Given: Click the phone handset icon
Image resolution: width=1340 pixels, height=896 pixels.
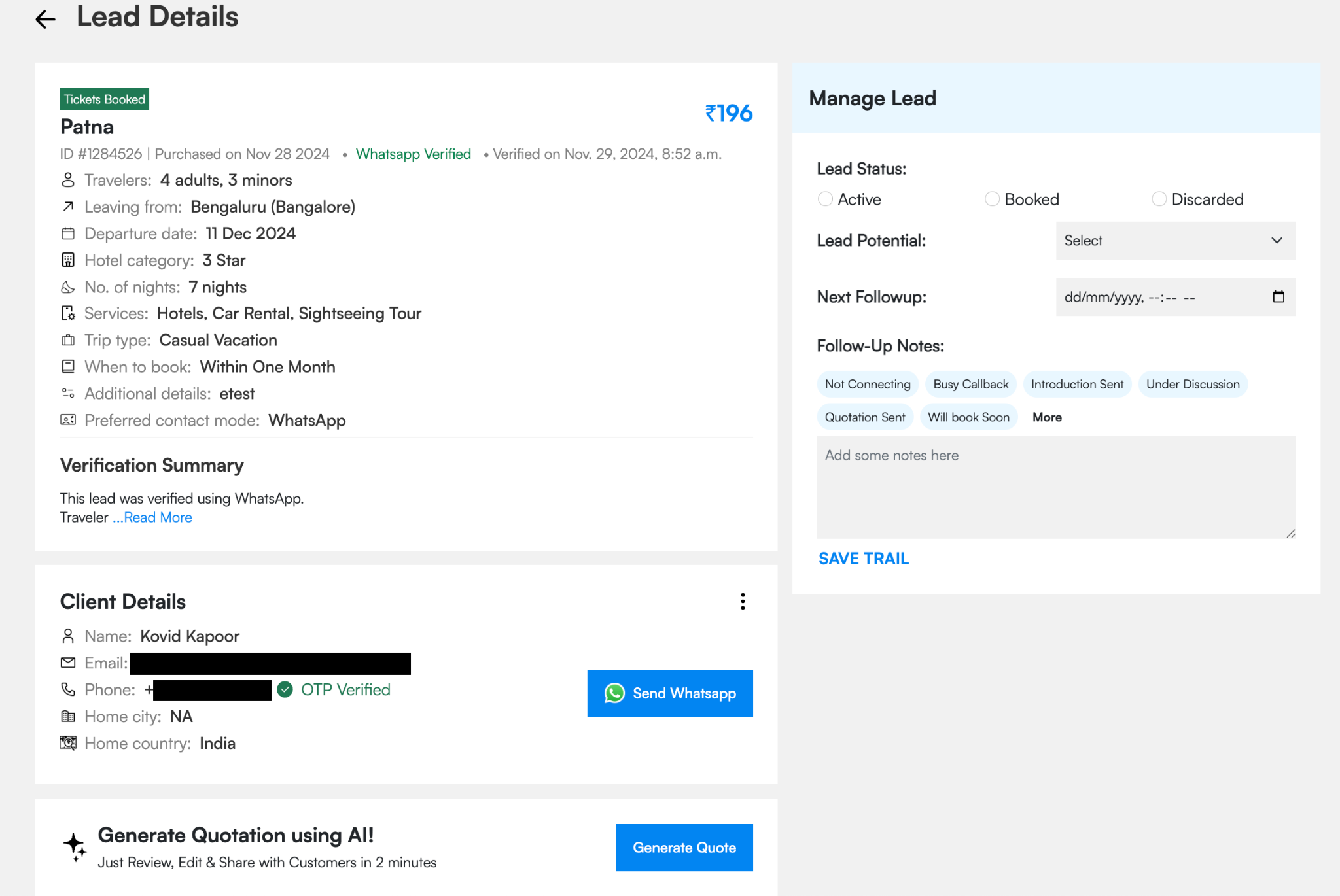Looking at the screenshot, I should pyautogui.click(x=68, y=690).
